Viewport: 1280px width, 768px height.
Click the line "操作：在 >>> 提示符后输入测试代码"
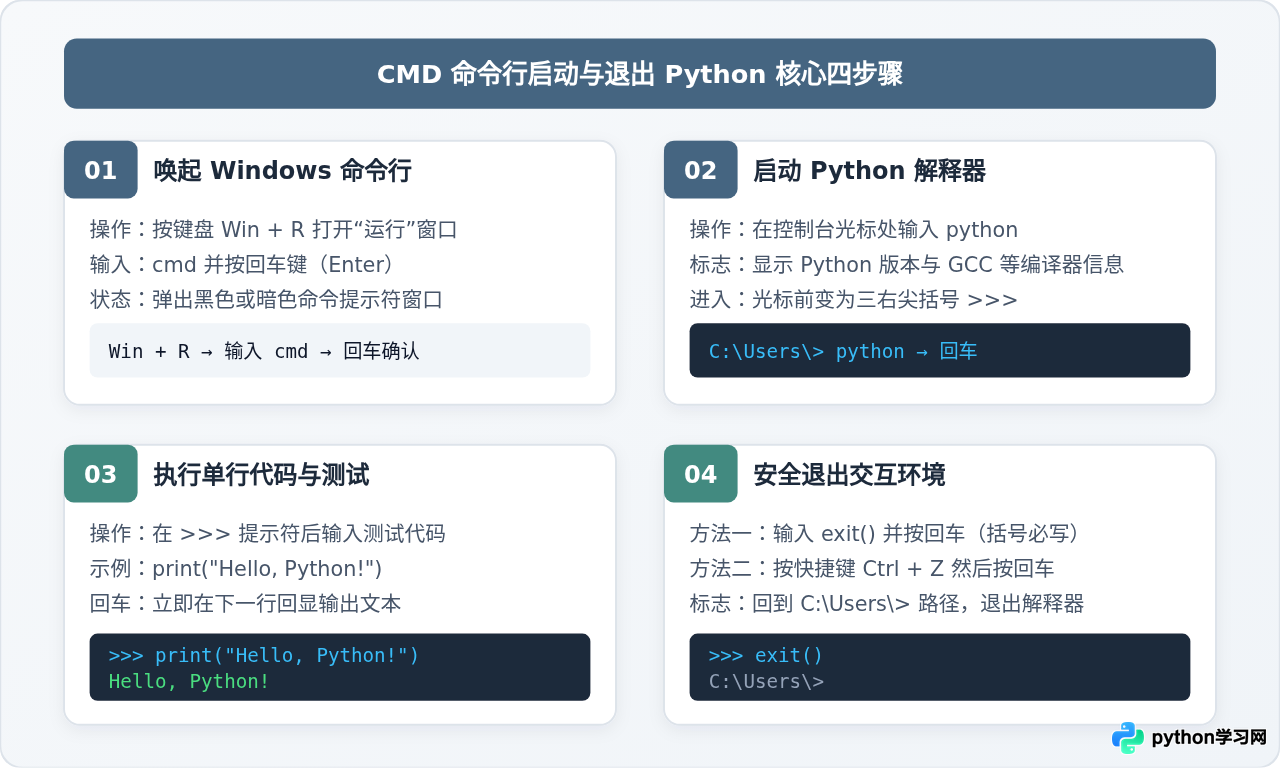pyautogui.click(x=268, y=533)
